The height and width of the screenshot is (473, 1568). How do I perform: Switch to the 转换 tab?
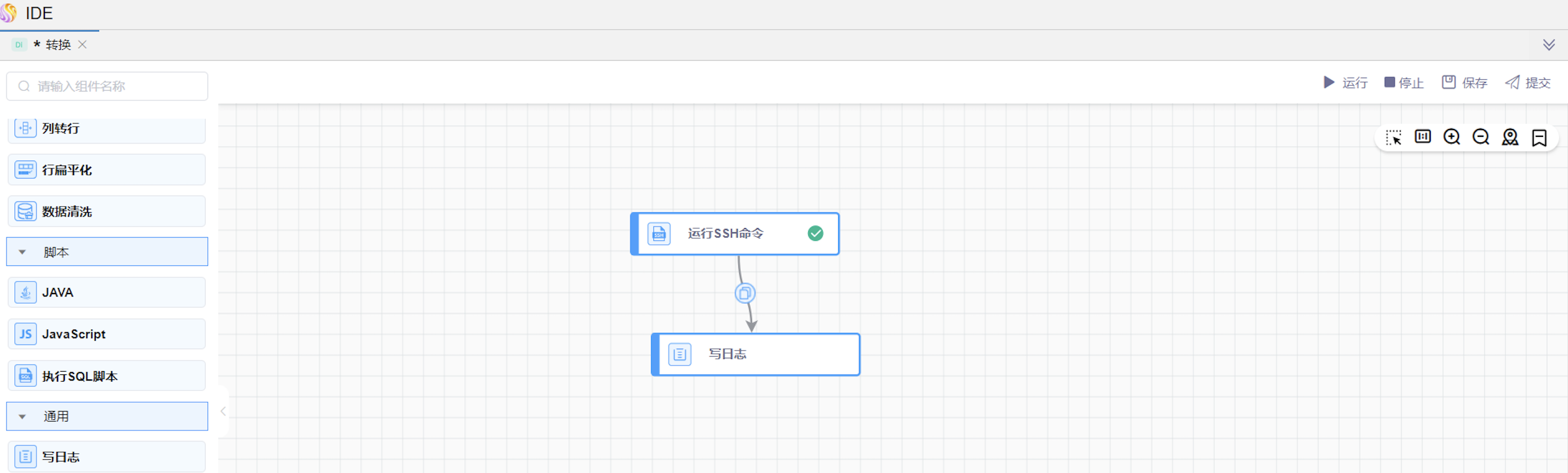tap(58, 45)
